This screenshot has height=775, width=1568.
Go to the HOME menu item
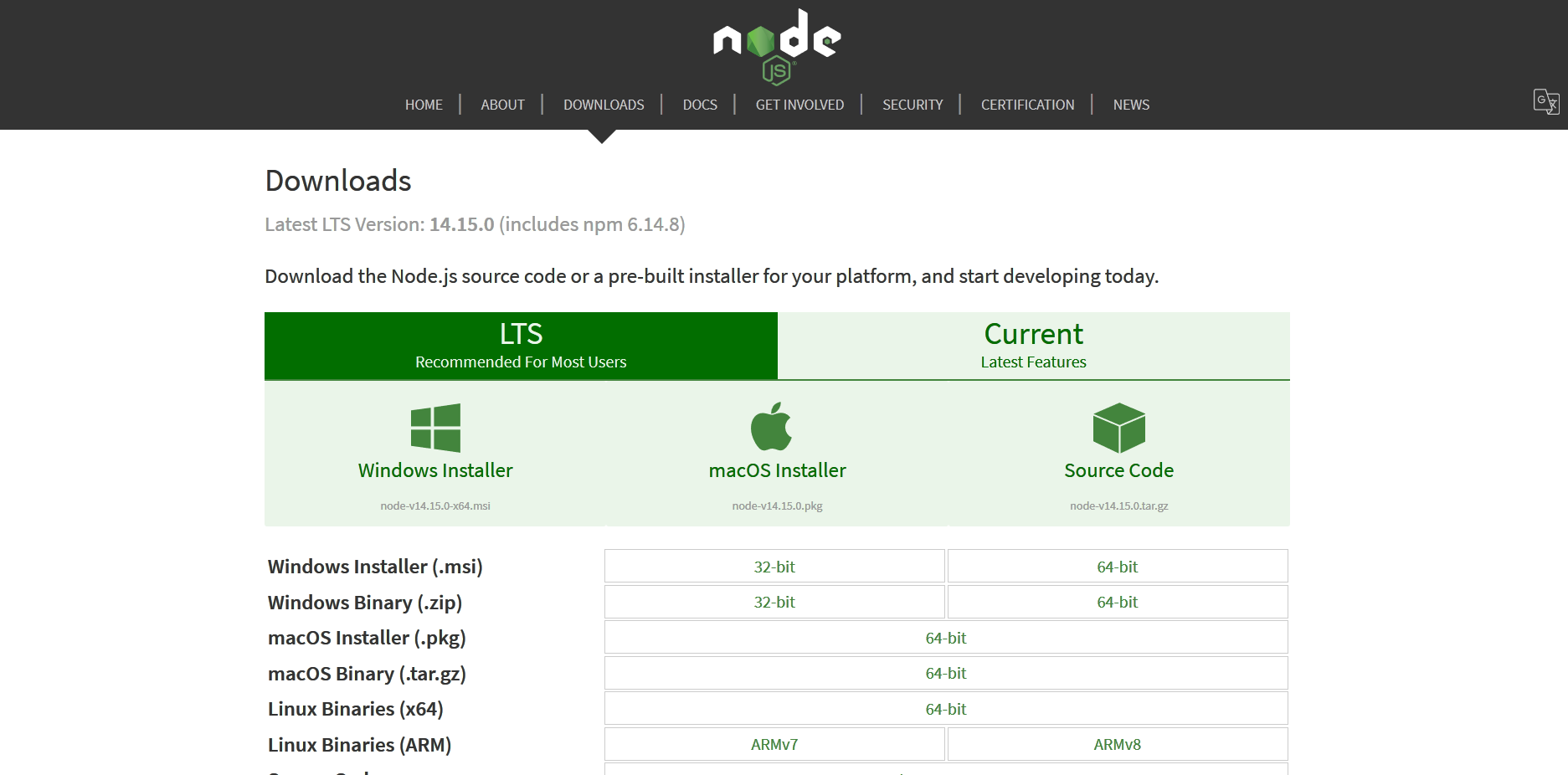click(424, 105)
